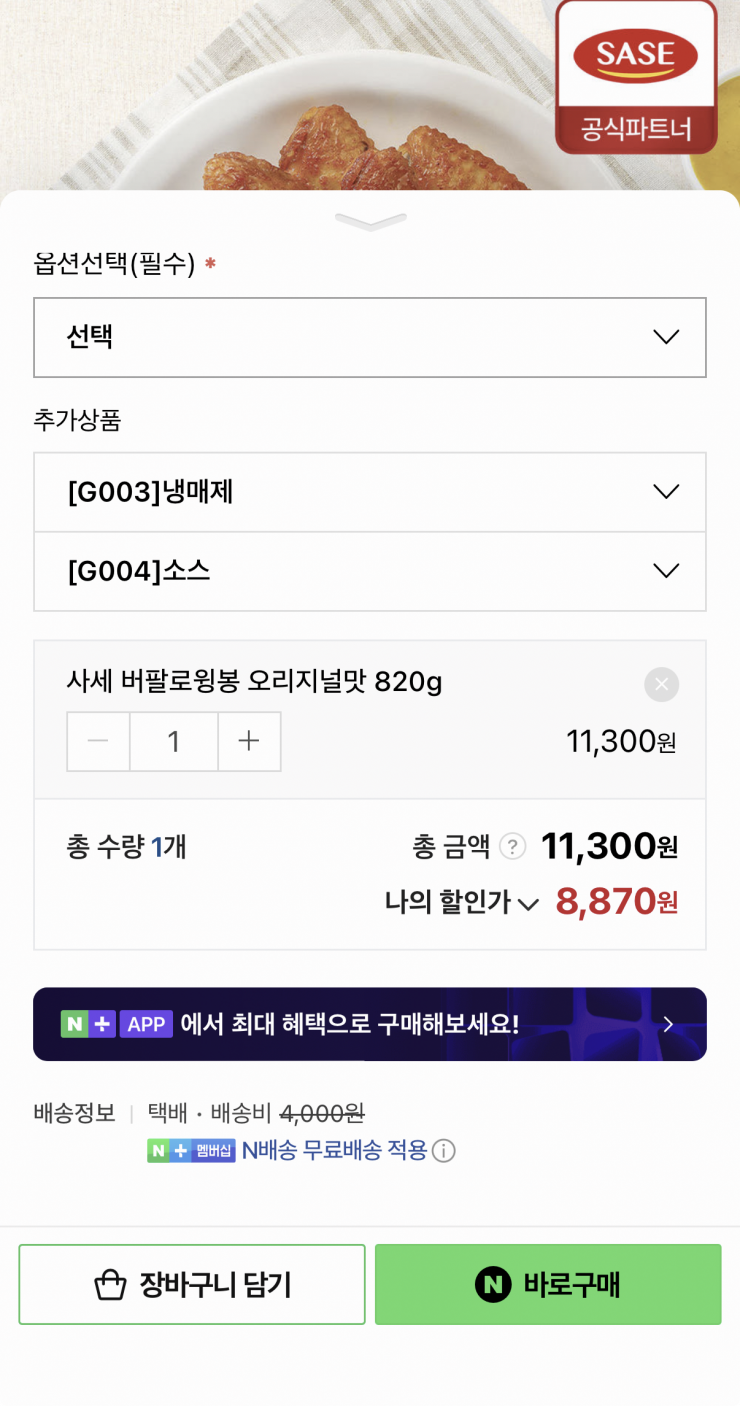740x1406 pixels.
Task: Click the 장바구니 담기 button
Action: click(x=191, y=1283)
